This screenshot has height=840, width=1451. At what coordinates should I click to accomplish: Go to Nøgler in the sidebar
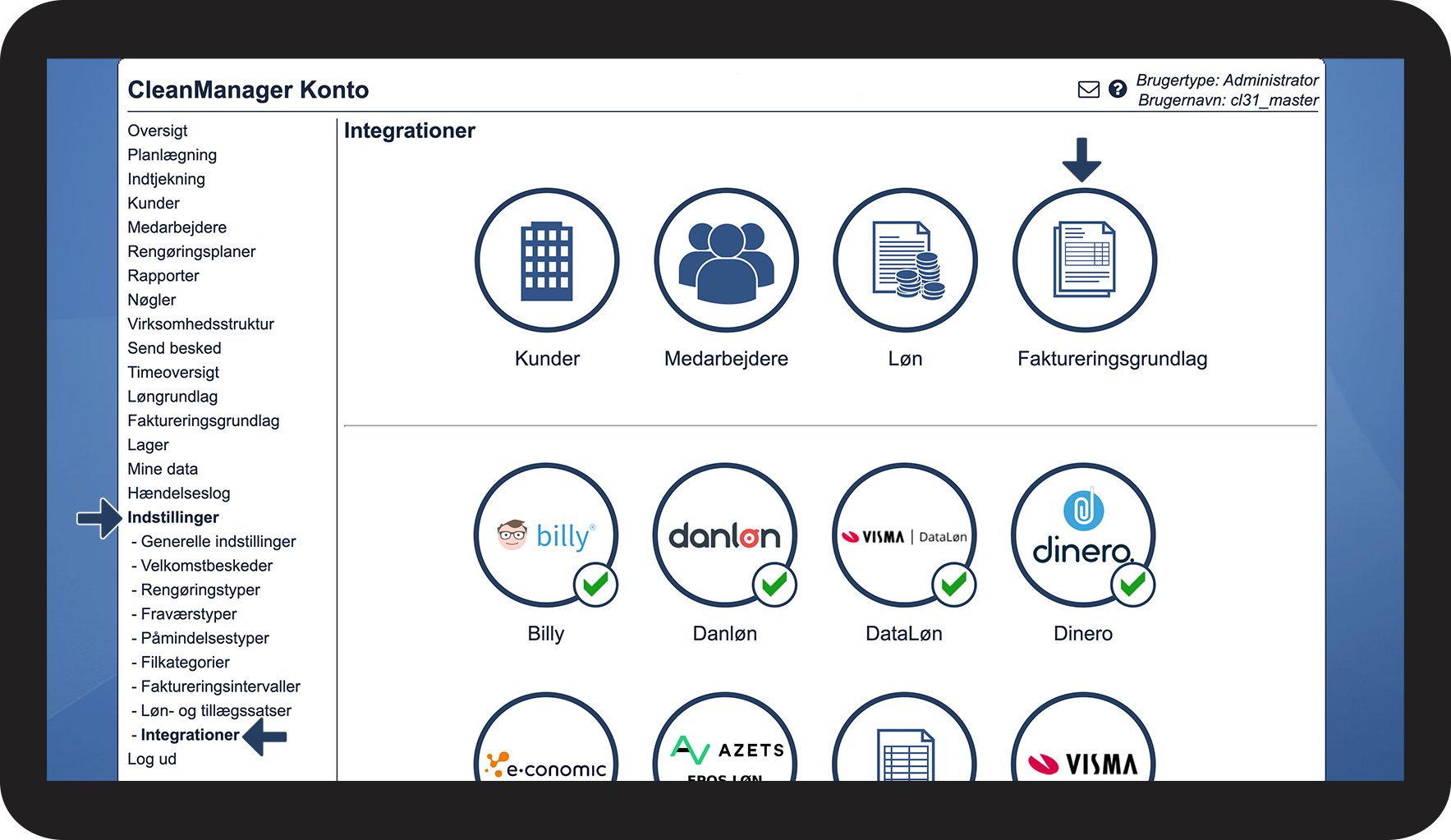(x=152, y=300)
